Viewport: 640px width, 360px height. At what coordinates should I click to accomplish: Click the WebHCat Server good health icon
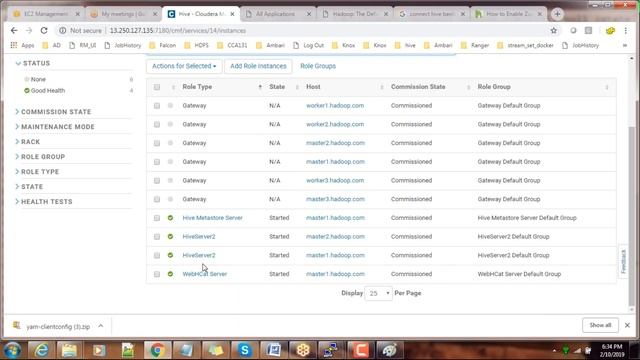point(170,274)
